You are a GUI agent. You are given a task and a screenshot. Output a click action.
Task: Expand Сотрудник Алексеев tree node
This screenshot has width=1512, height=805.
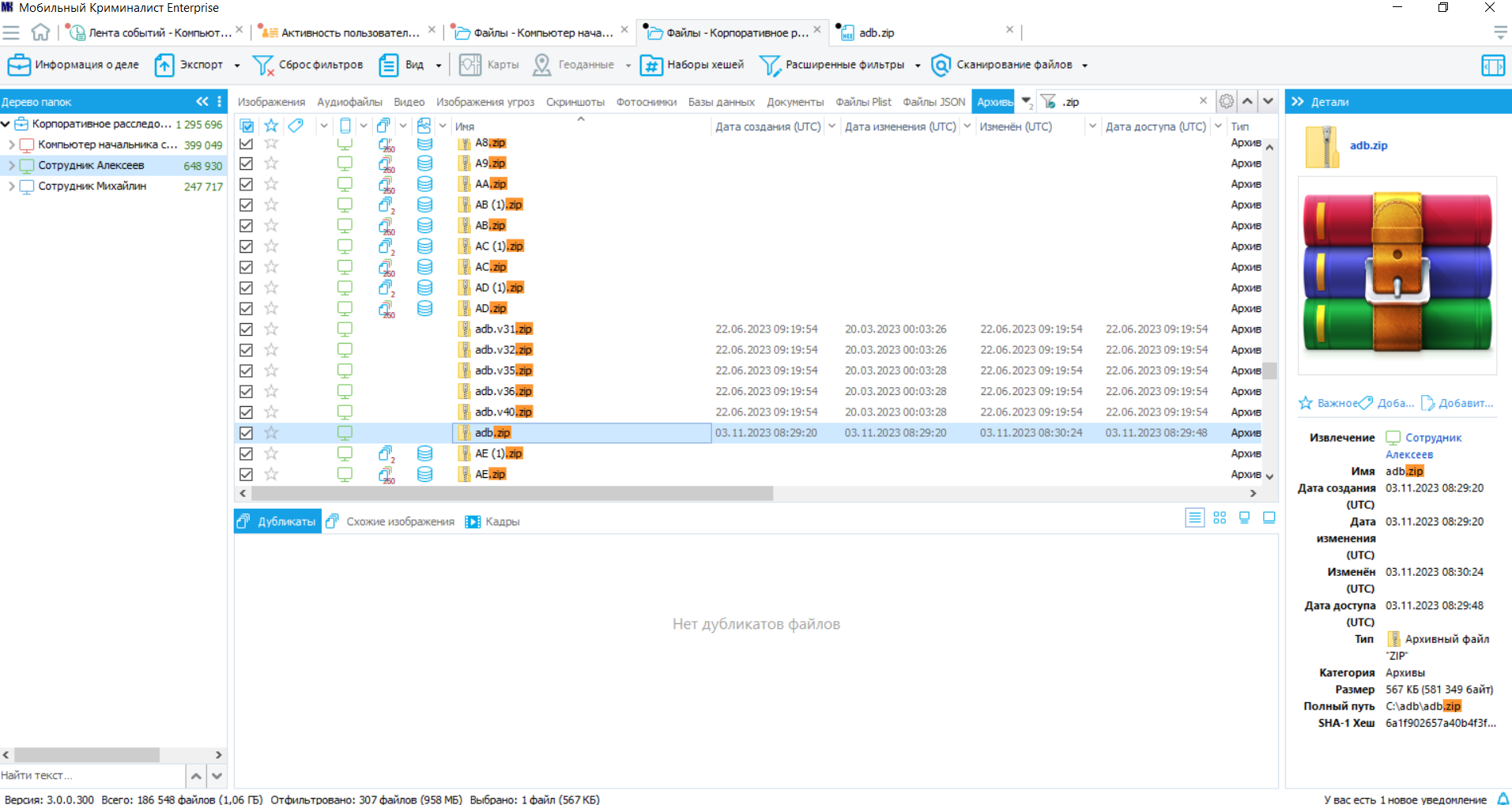pyautogui.click(x=12, y=165)
